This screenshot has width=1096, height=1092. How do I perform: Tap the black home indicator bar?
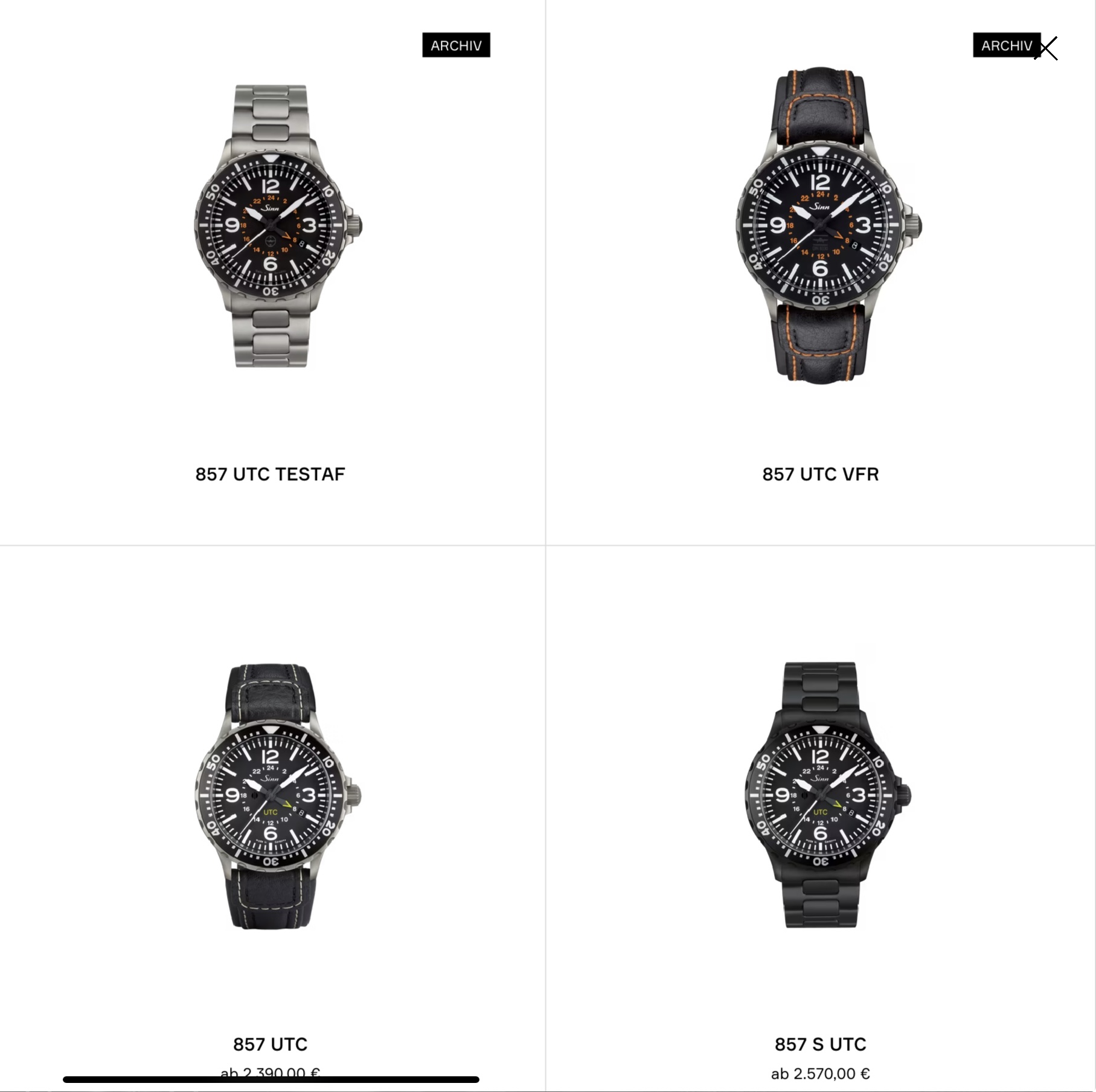point(271,1079)
